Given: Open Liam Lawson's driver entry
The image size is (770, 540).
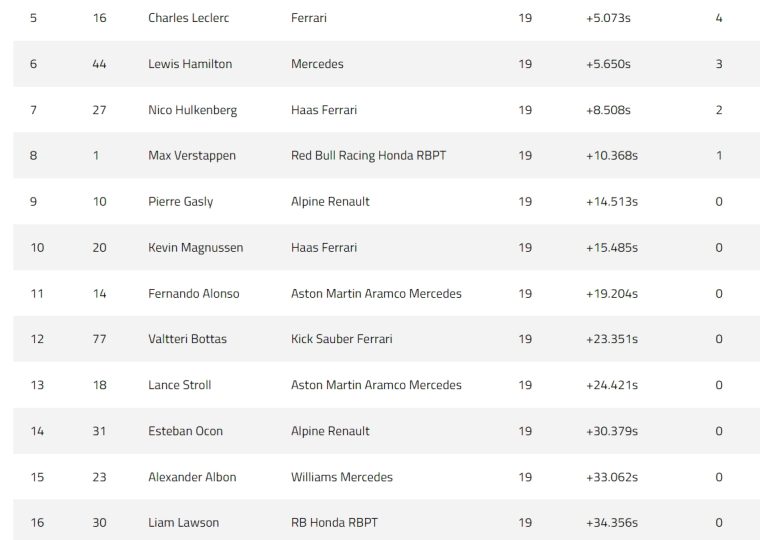Looking at the screenshot, I should 183,523.
